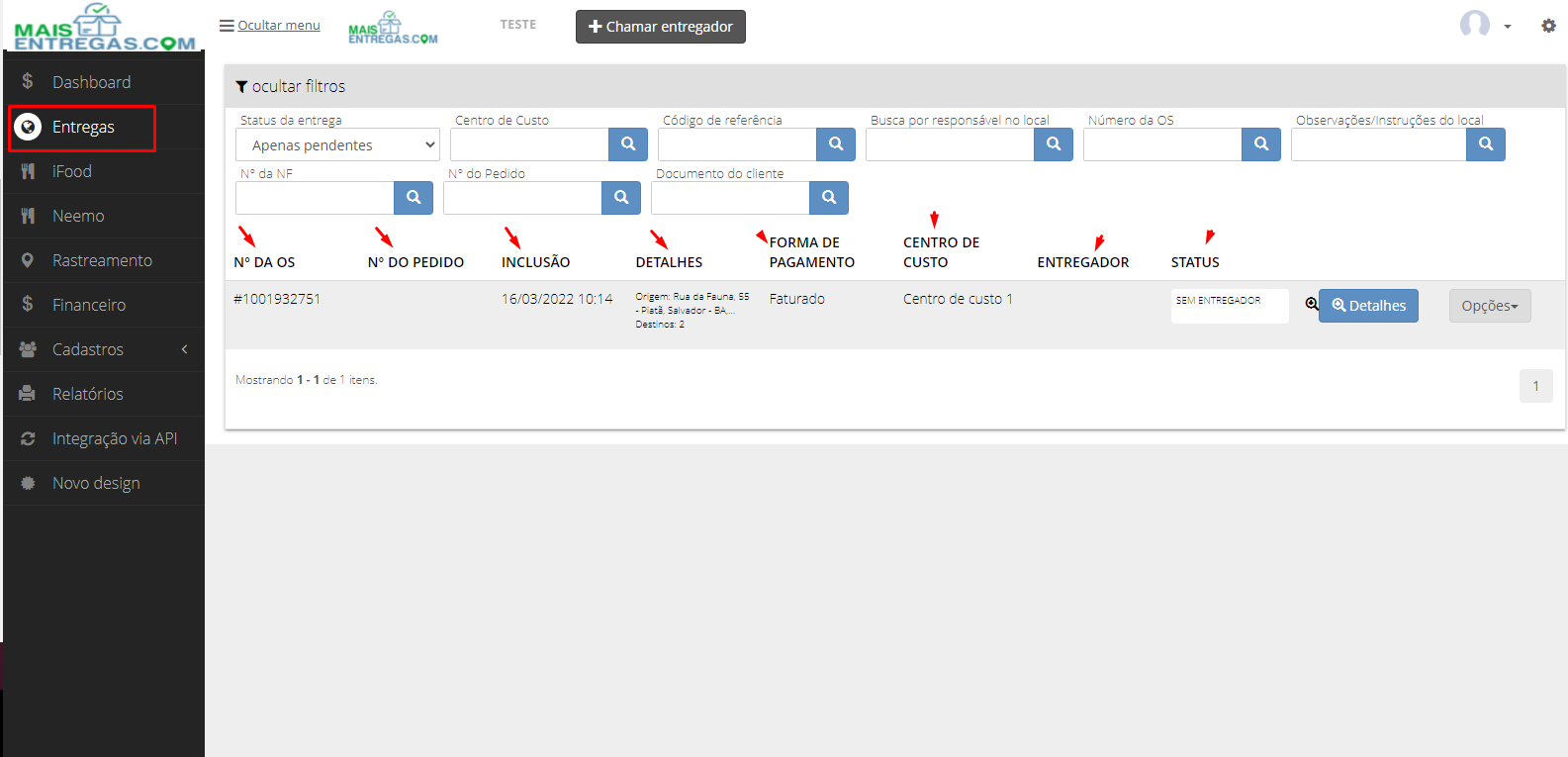1568x757 pixels.
Task: Click search icon for Nº da NF
Action: pyautogui.click(x=414, y=198)
